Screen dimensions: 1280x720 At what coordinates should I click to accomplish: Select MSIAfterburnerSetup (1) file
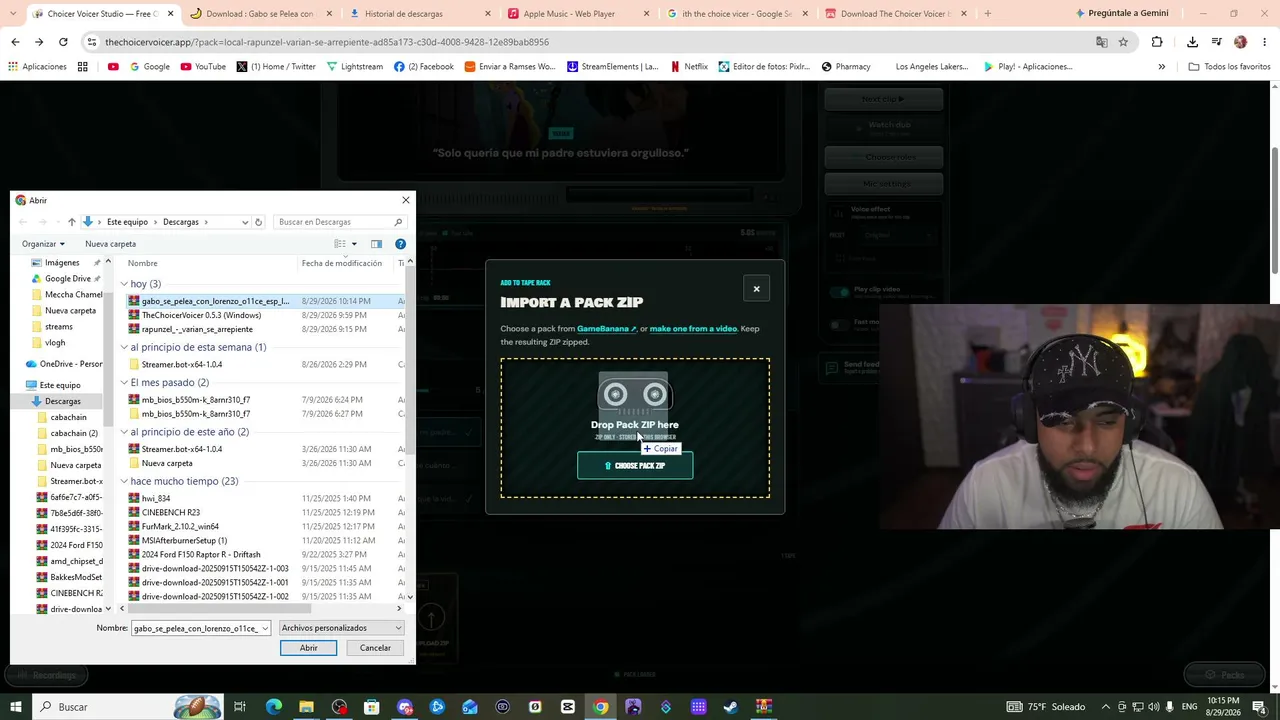click(184, 540)
